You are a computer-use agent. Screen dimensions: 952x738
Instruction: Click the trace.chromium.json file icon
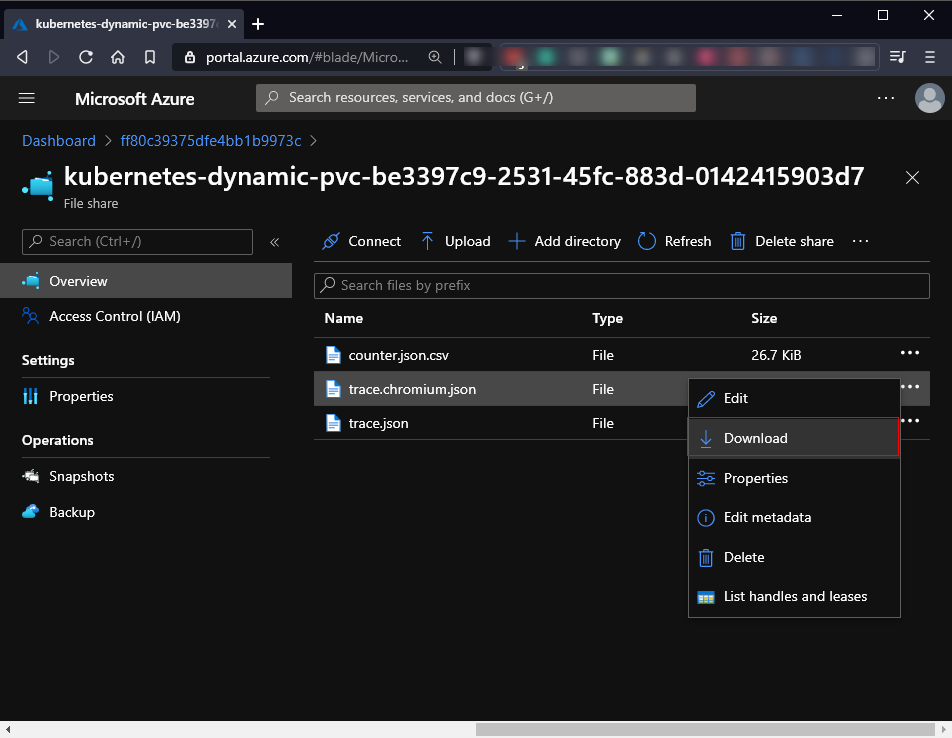tap(333, 389)
